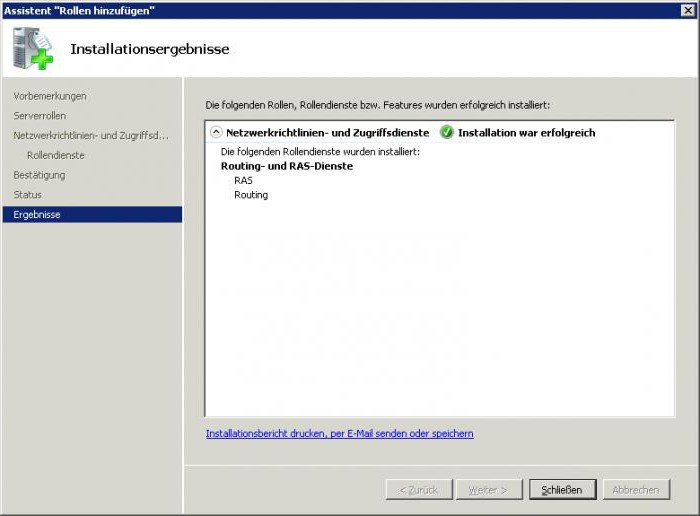This screenshot has height=516, width=700.
Task: Click the Routing role service entry
Action: point(251,195)
